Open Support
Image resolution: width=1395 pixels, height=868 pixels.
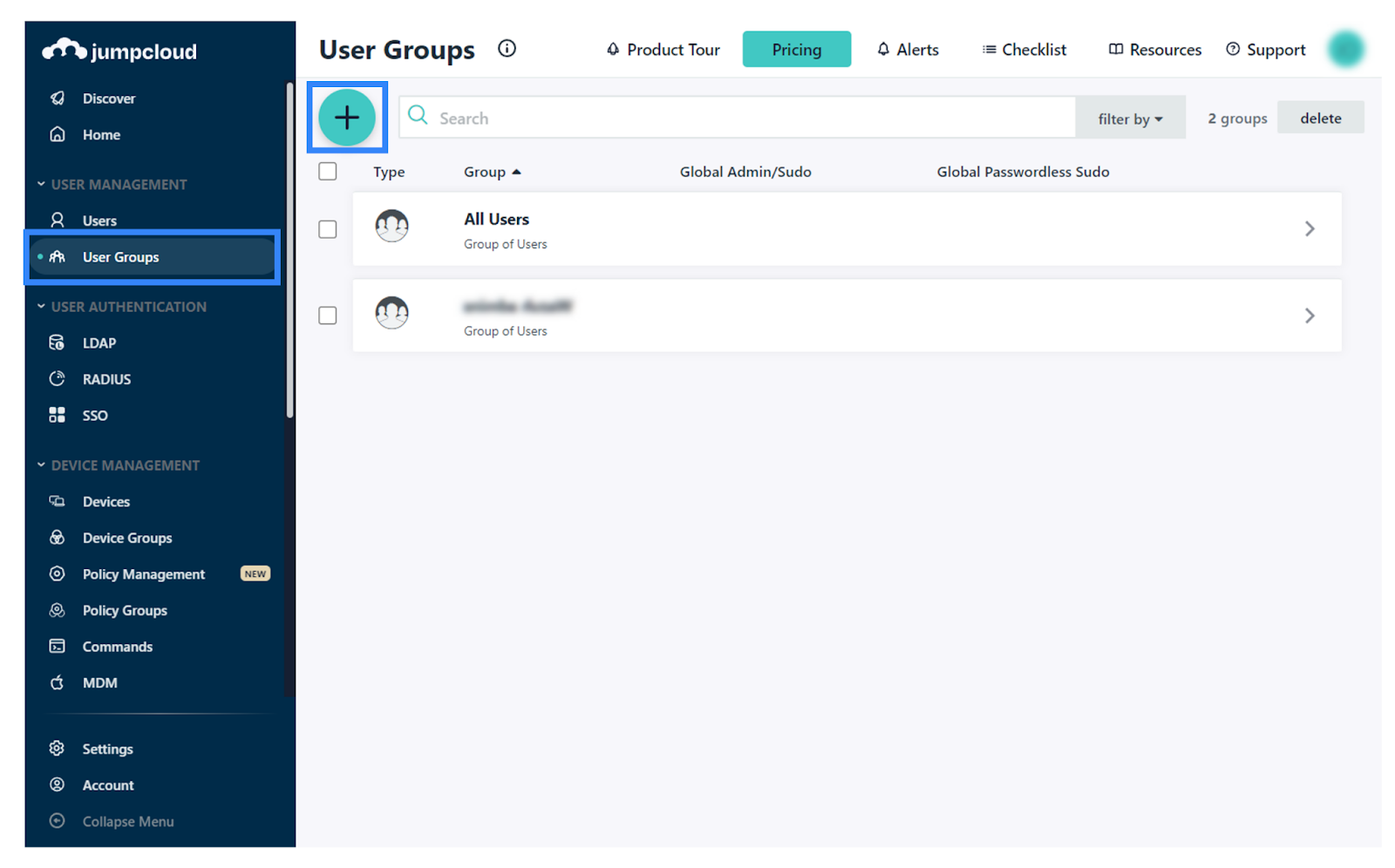1266,50
